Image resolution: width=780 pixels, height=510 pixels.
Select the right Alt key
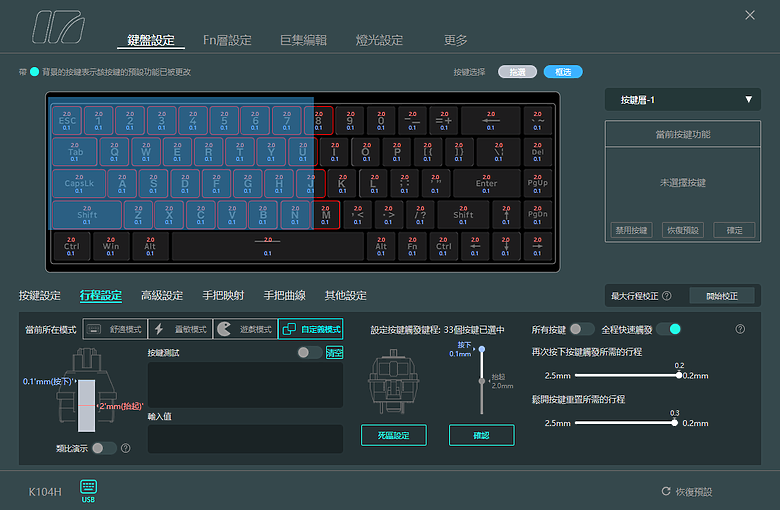[x=381, y=246]
